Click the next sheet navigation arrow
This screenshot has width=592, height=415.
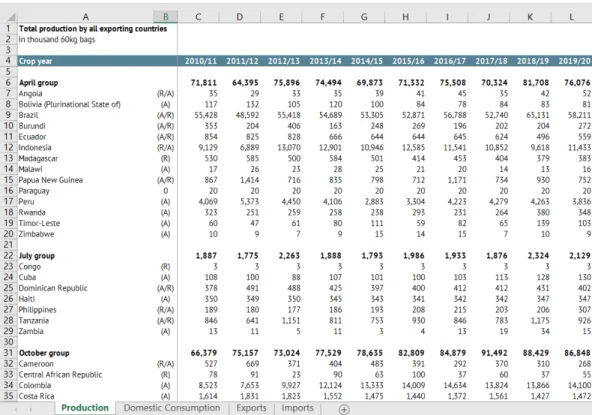[x=31, y=409]
